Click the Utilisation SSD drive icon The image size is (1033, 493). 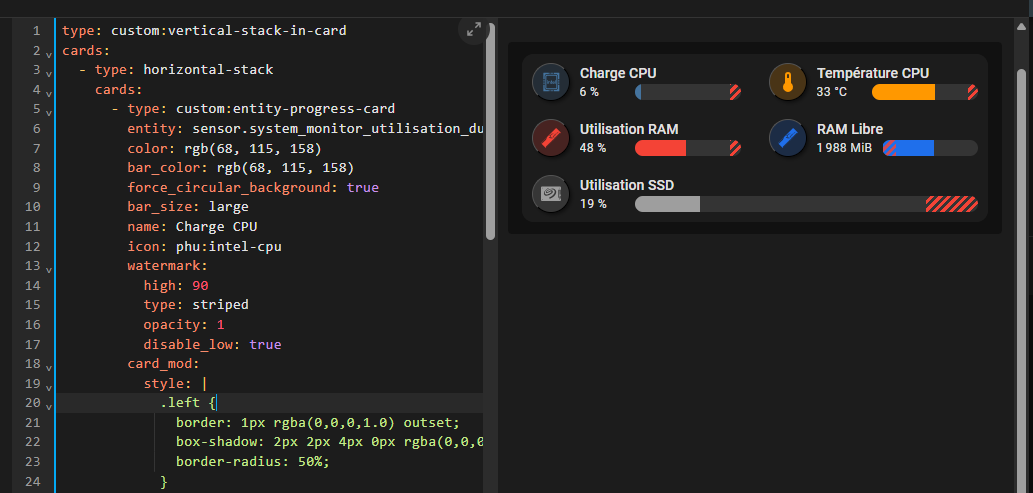550,194
